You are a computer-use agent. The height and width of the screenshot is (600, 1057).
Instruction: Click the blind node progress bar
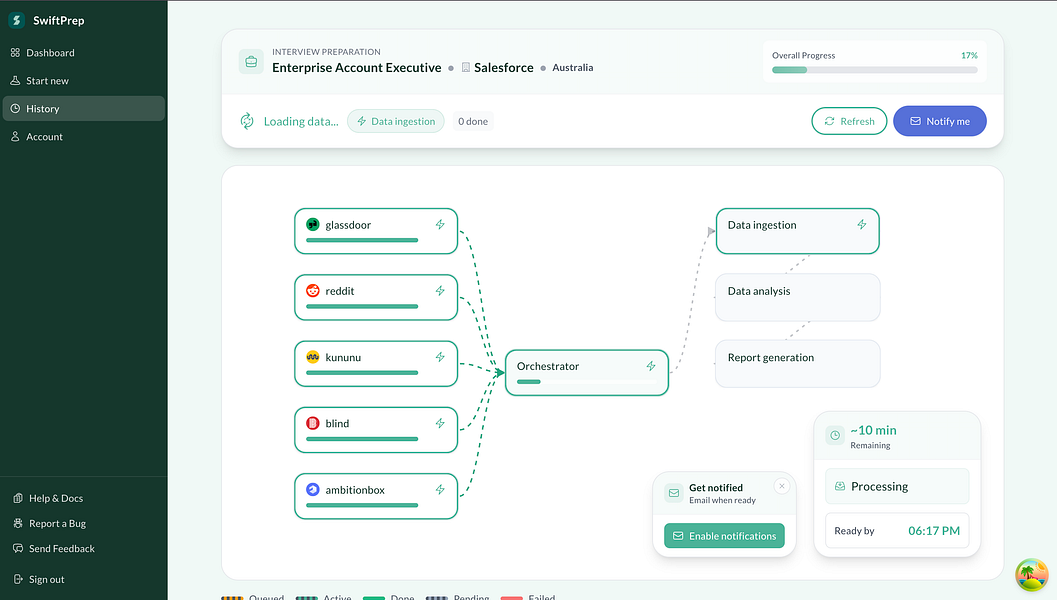click(362, 439)
